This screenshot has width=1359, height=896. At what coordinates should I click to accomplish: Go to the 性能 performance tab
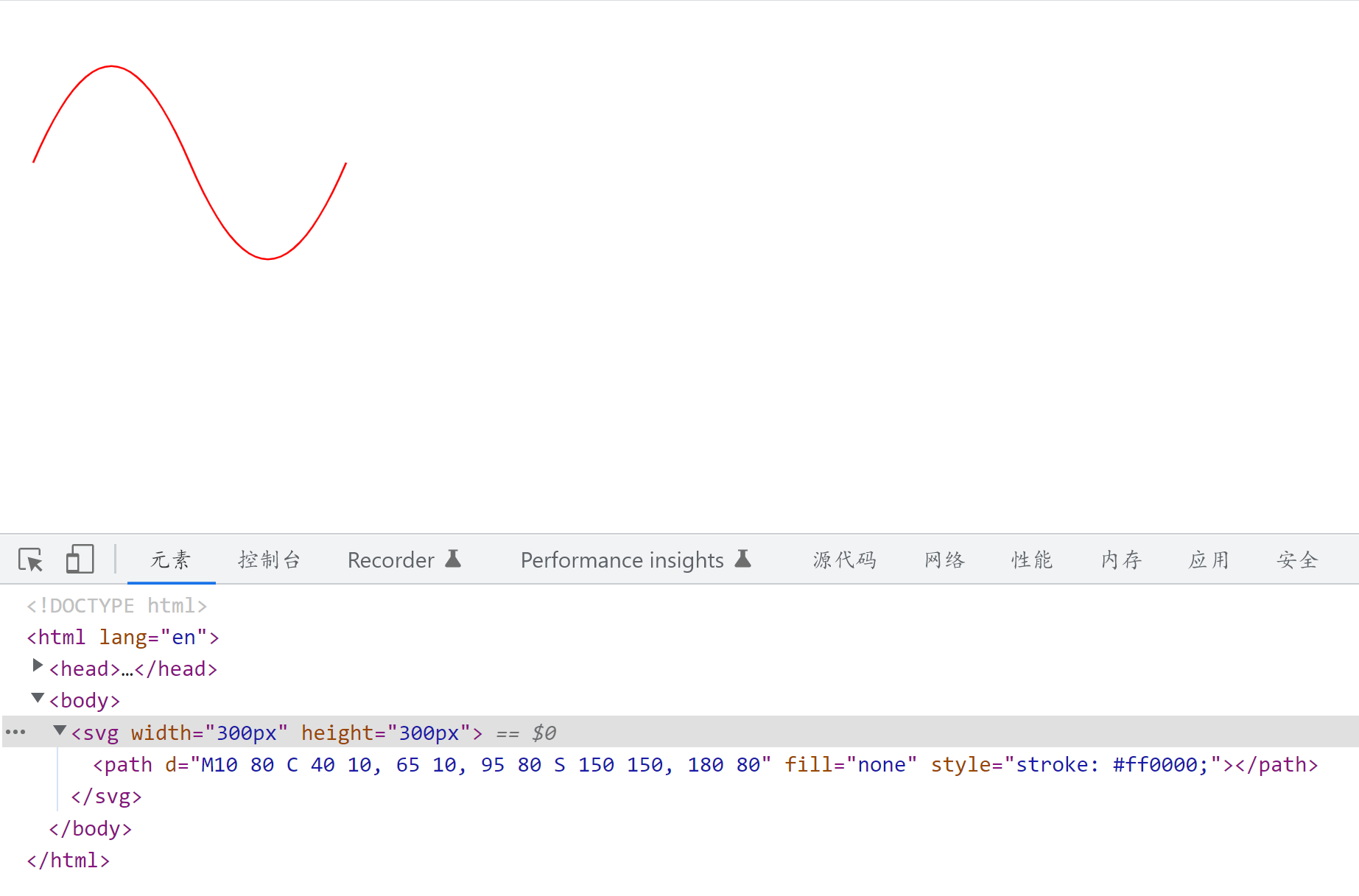pyautogui.click(x=1032, y=560)
